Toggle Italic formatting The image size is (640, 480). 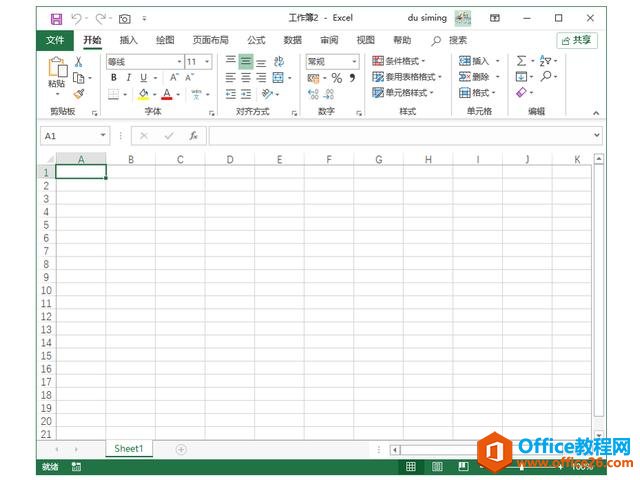point(129,78)
